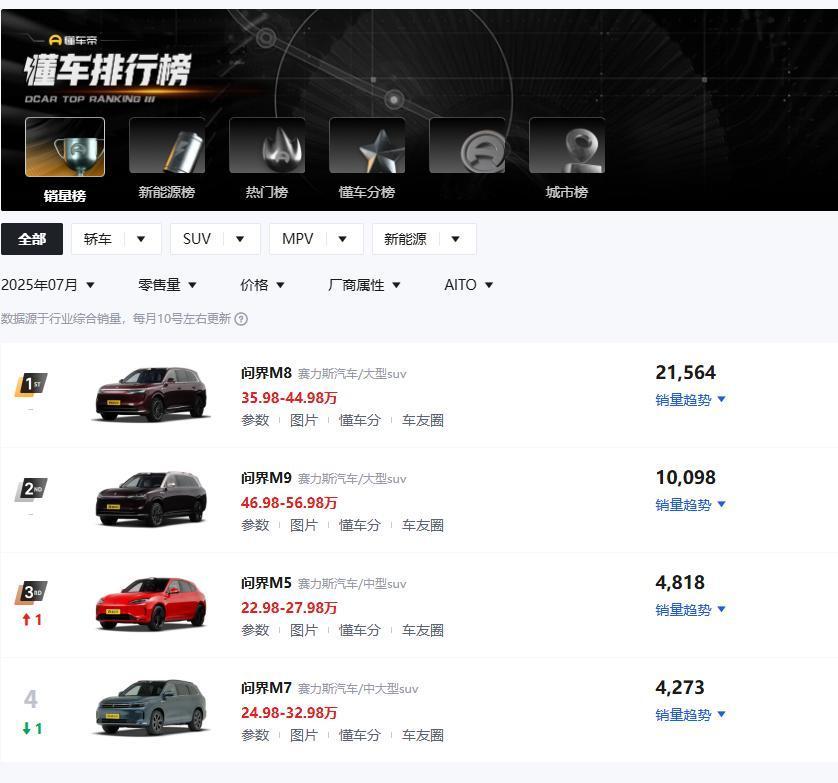Click the 10,098 sales figure
The image size is (838, 783).
click(x=685, y=477)
